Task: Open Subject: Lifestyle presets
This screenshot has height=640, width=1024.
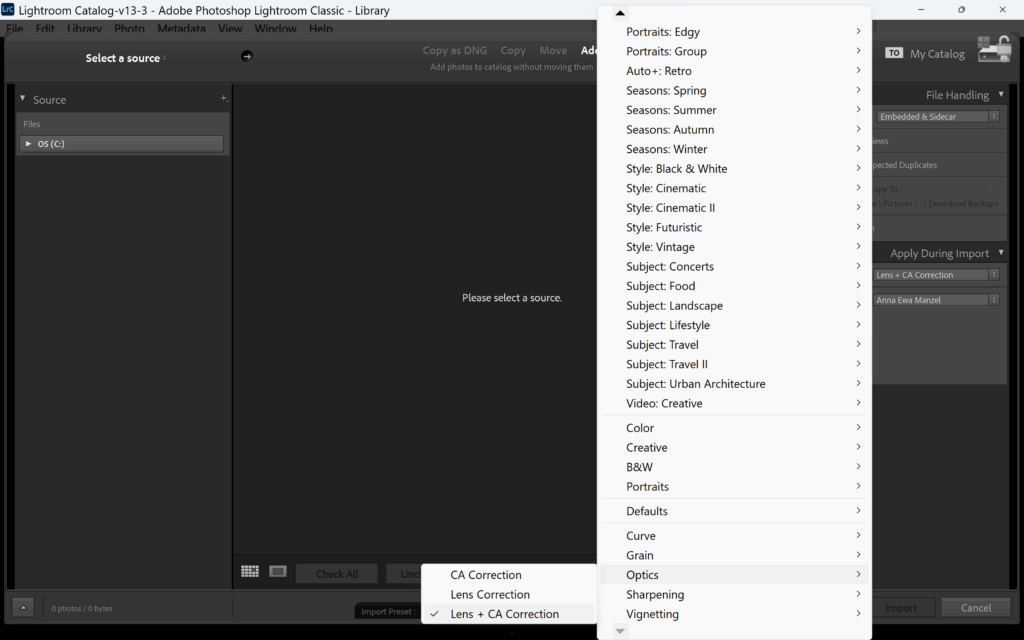Action: [x=734, y=325]
